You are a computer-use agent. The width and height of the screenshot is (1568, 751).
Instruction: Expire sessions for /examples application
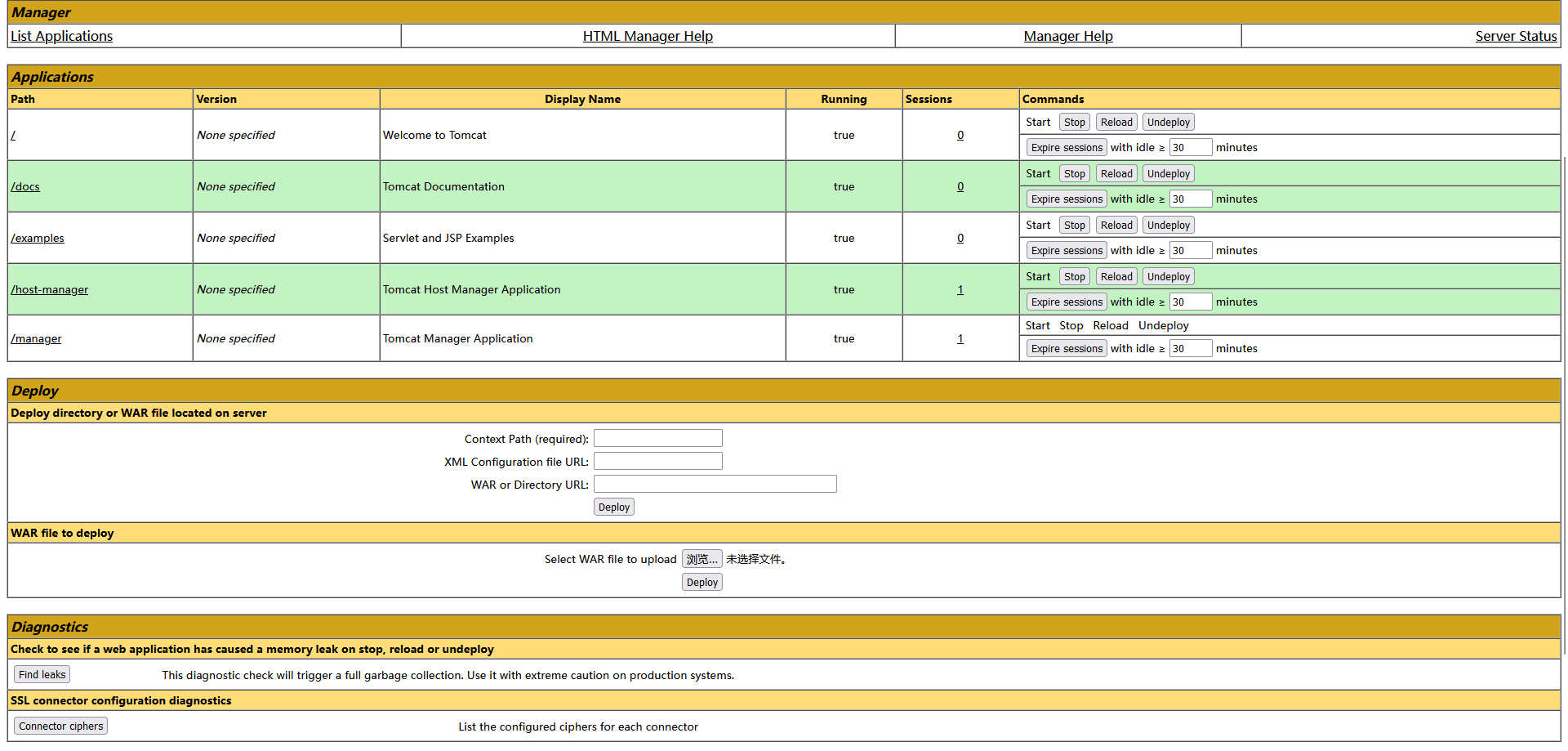[x=1067, y=250]
